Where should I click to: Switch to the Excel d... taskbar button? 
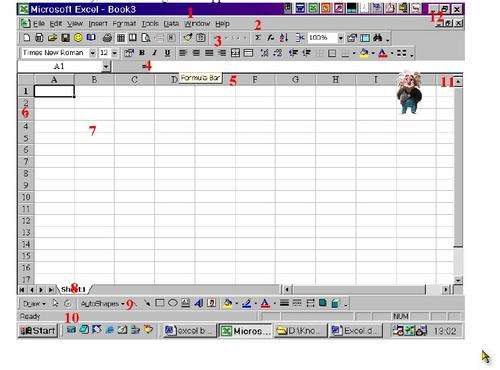355,331
